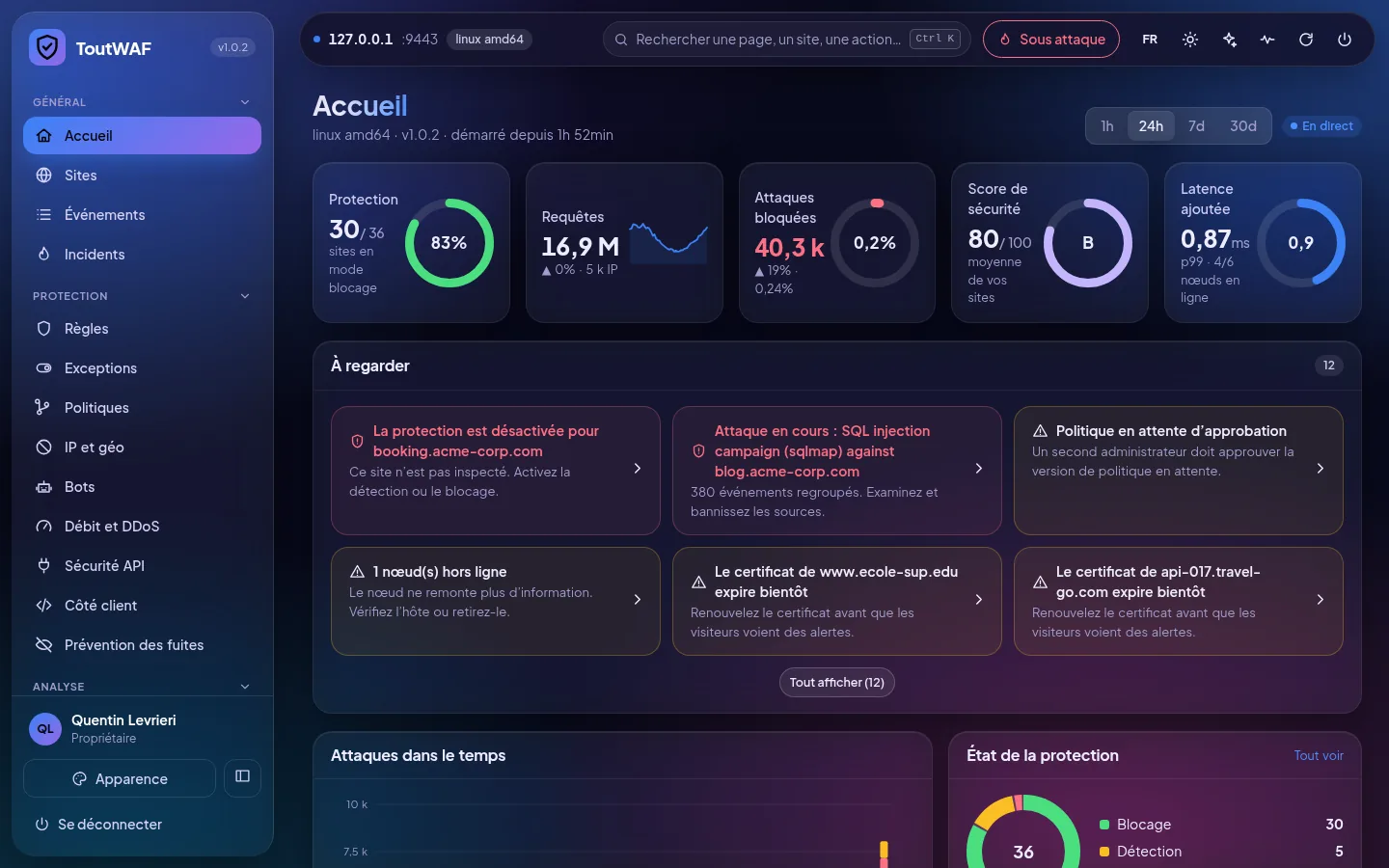
Task: Open Politique en attente d'approbation alert
Action: pyautogui.click(x=1179, y=470)
